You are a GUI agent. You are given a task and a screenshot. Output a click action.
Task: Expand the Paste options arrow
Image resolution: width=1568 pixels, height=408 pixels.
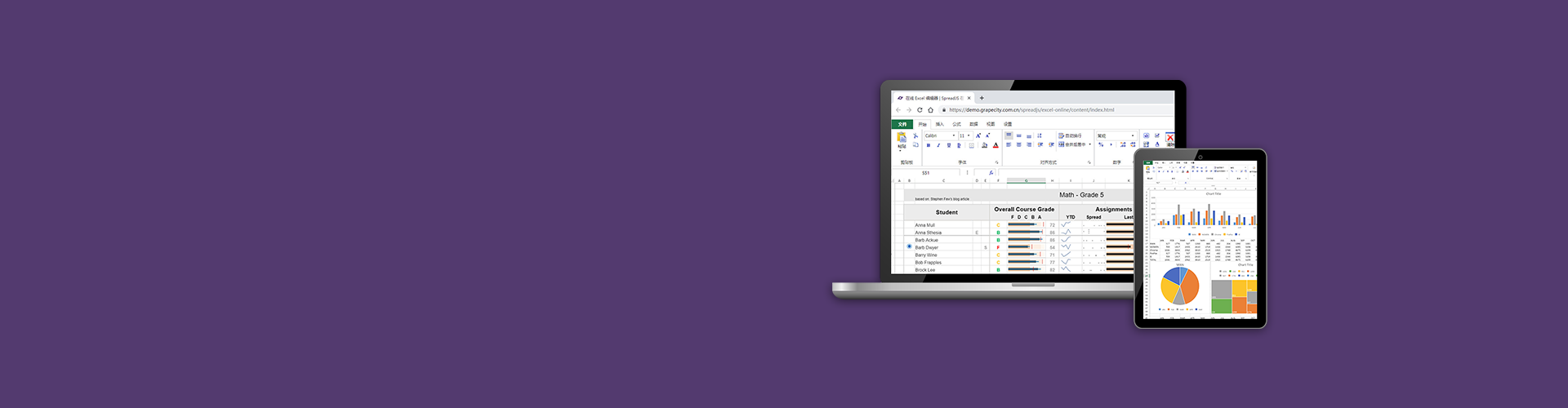point(900,151)
